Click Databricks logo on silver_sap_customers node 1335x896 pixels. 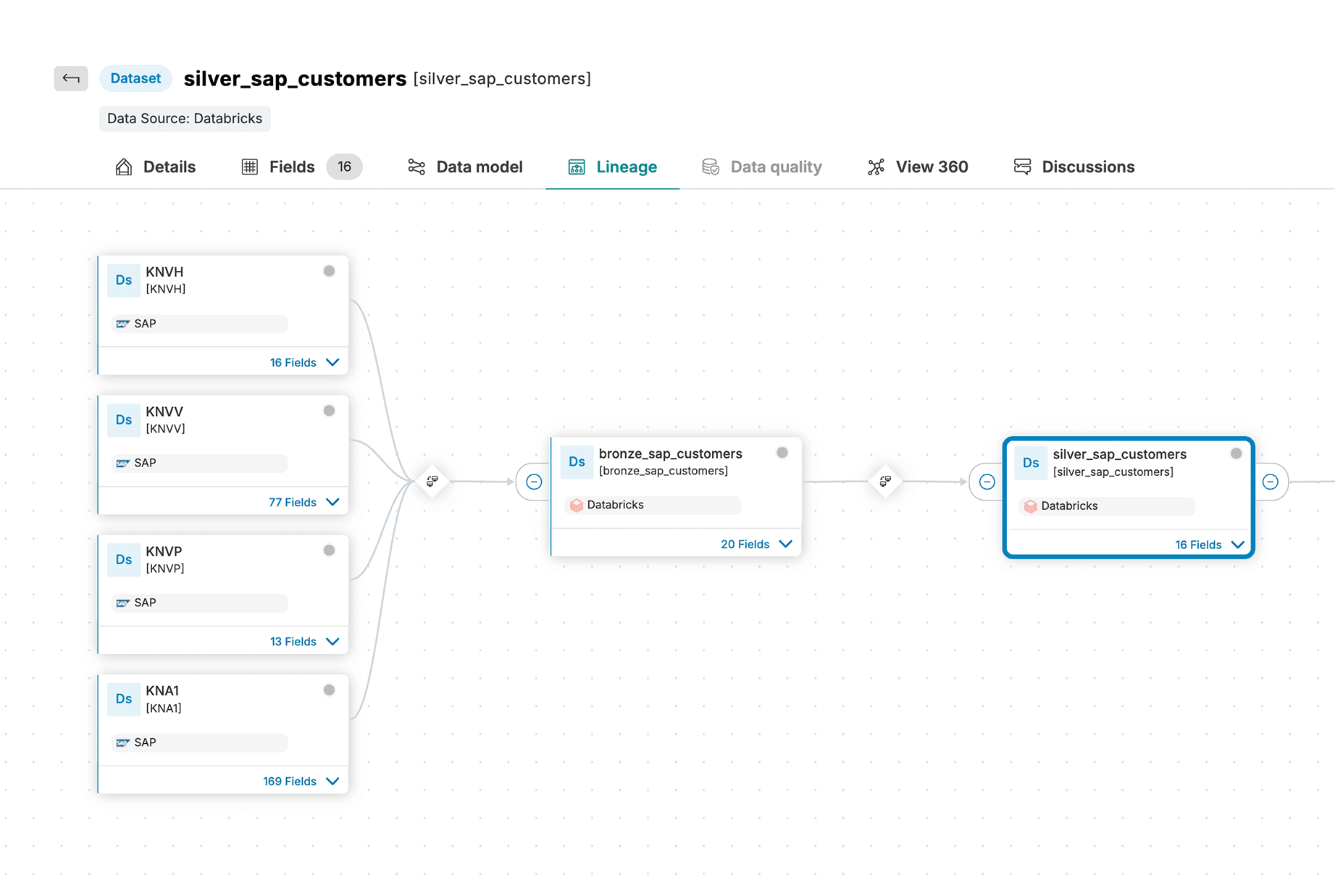pos(1031,506)
